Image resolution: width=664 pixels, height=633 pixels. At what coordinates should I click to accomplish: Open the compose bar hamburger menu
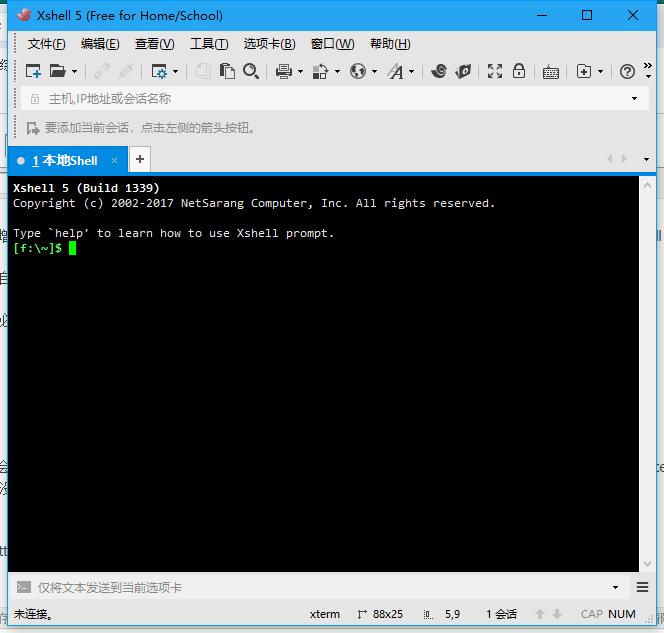point(643,588)
